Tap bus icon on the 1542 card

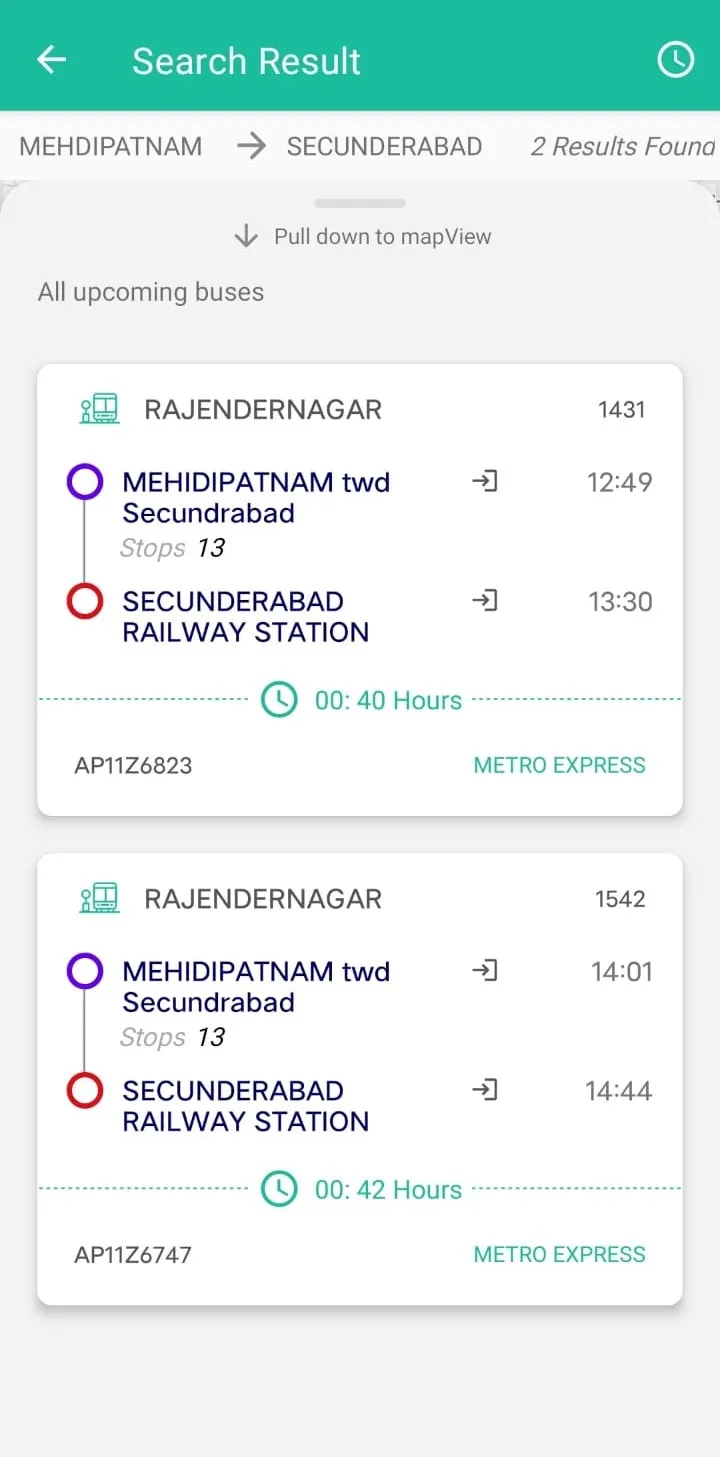click(x=100, y=898)
